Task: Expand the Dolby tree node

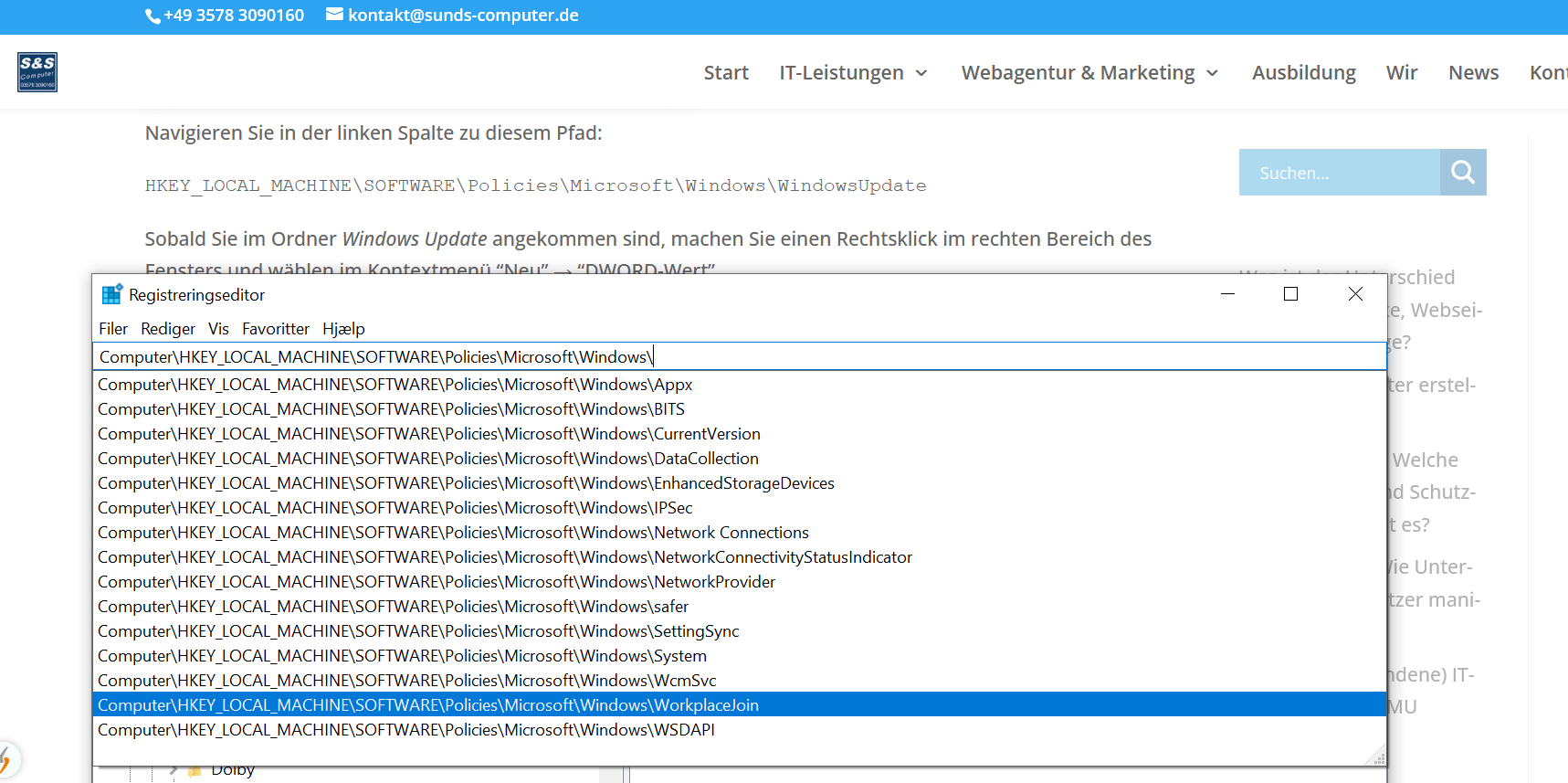Action: [x=174, y=770]
